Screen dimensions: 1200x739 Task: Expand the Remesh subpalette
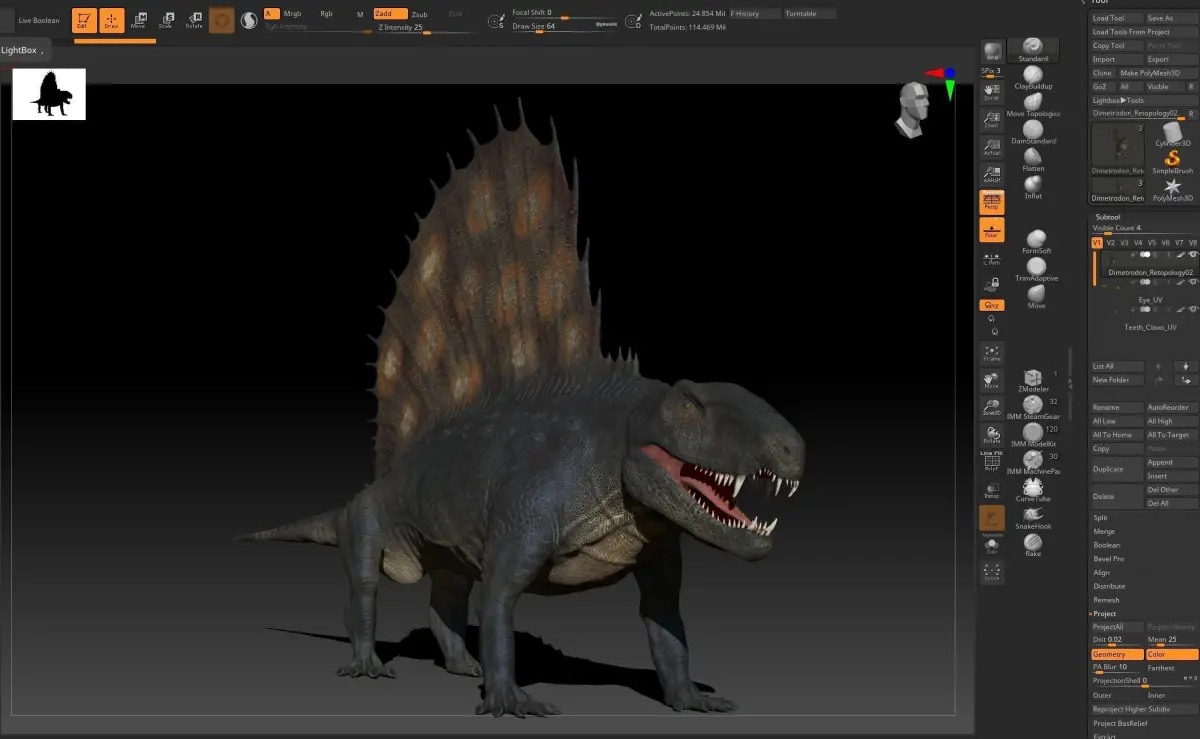1106,600
